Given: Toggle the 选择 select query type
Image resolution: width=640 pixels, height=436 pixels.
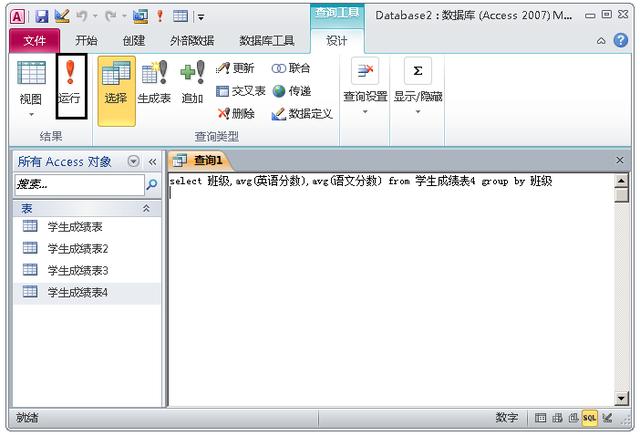Looking at the screenshot, I should (116, 91).
